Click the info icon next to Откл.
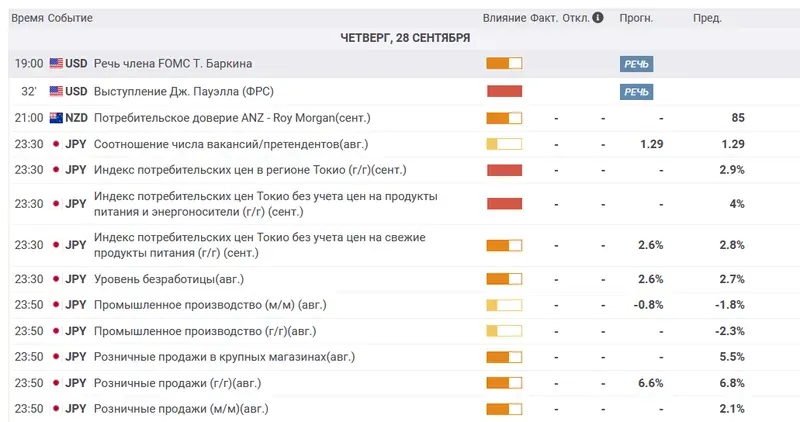This screenshot has width=800, height=422. point(598,17)
